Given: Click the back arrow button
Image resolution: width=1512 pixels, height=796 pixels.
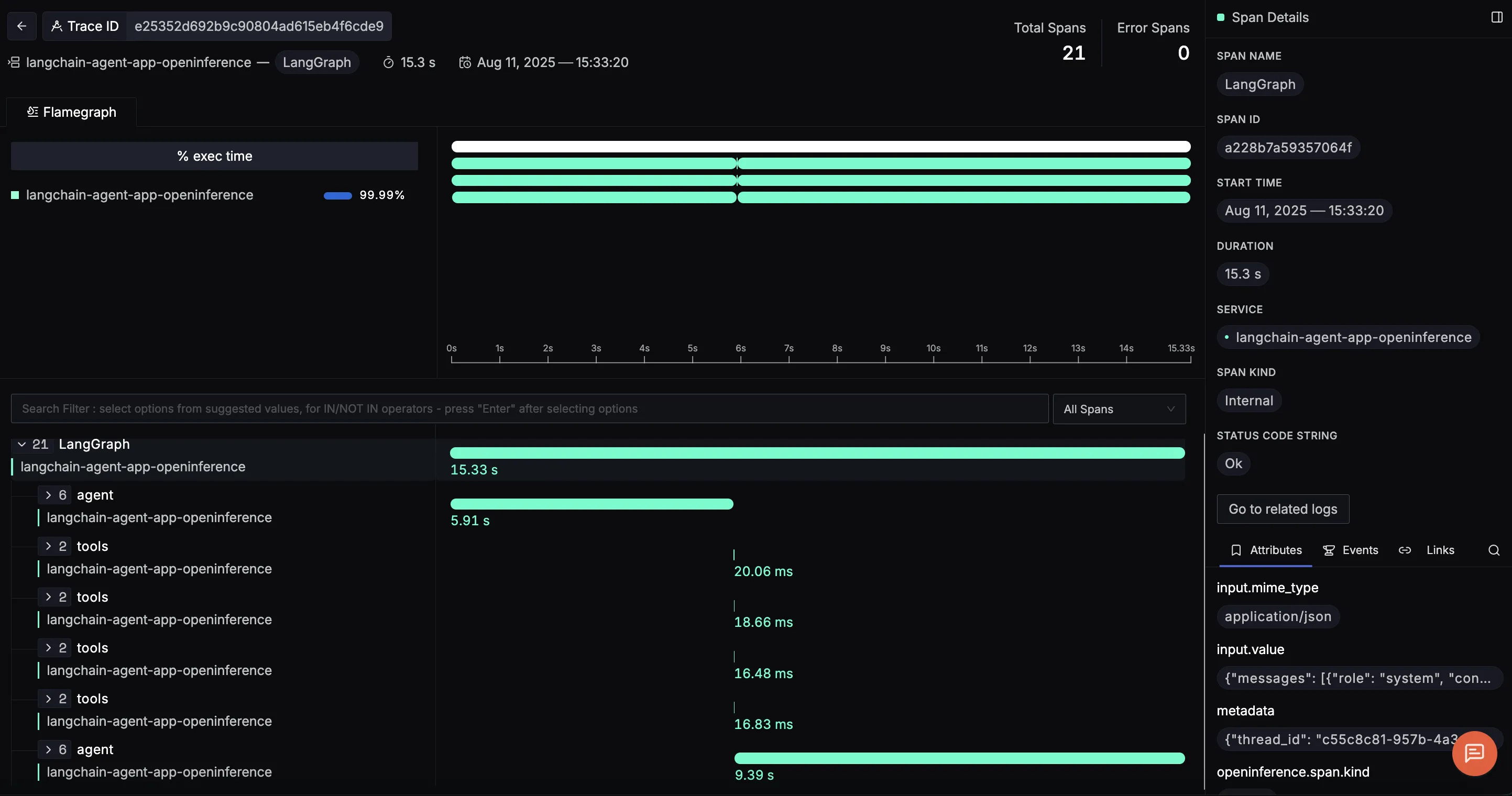Looking at the screenshot, I should click(21, 26).
